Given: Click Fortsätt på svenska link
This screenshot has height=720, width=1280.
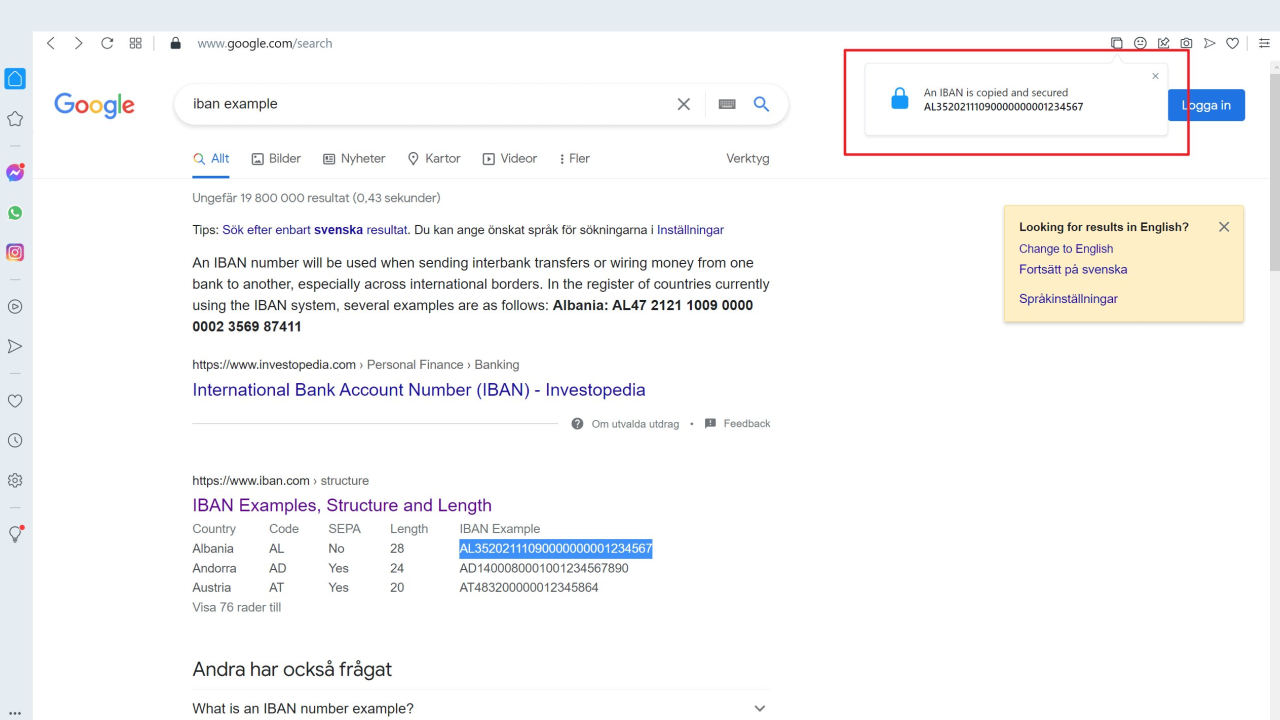Looking at the screenshot, I should [1073, 269].
